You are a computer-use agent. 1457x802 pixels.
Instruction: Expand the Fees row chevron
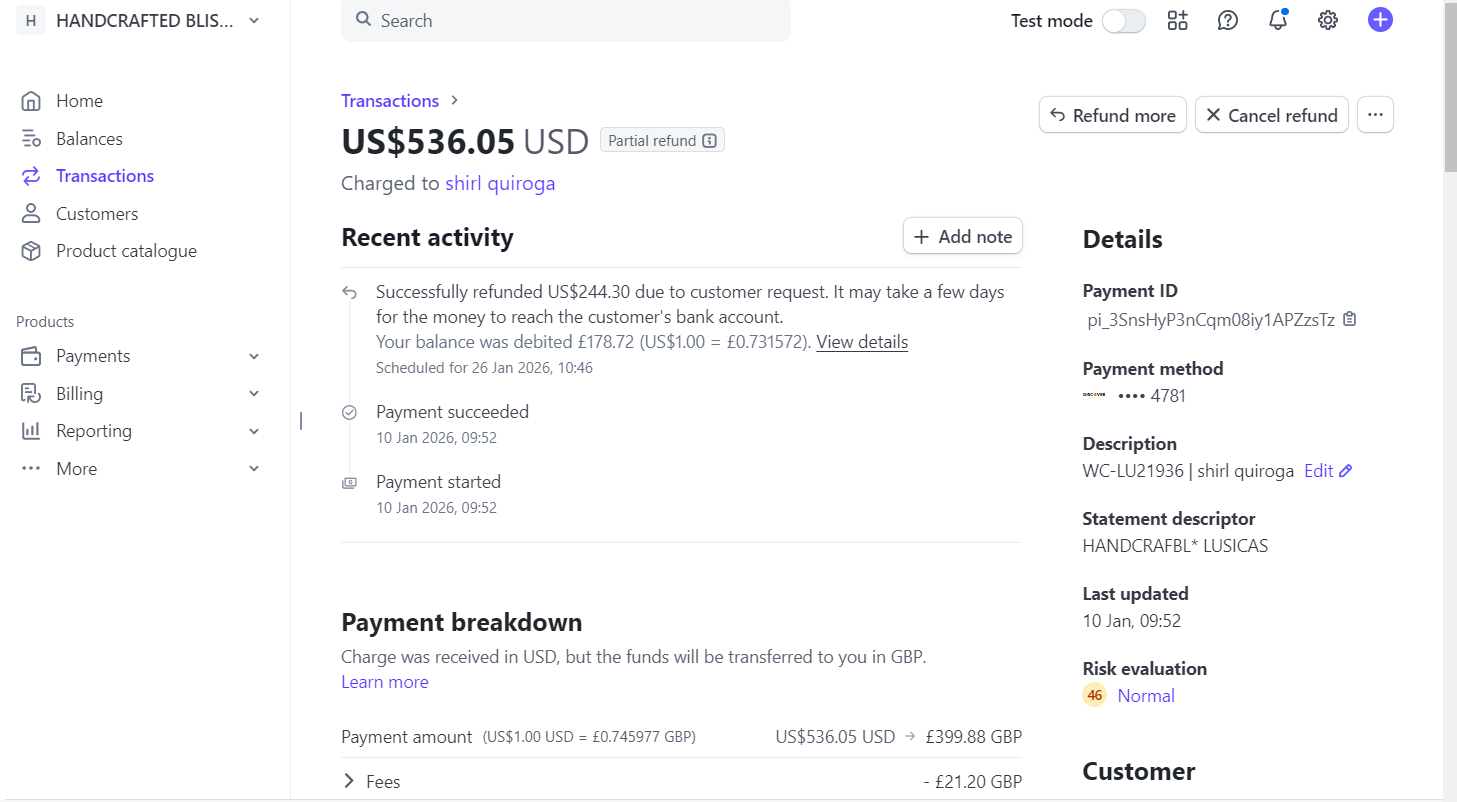(x=349, y=781)
